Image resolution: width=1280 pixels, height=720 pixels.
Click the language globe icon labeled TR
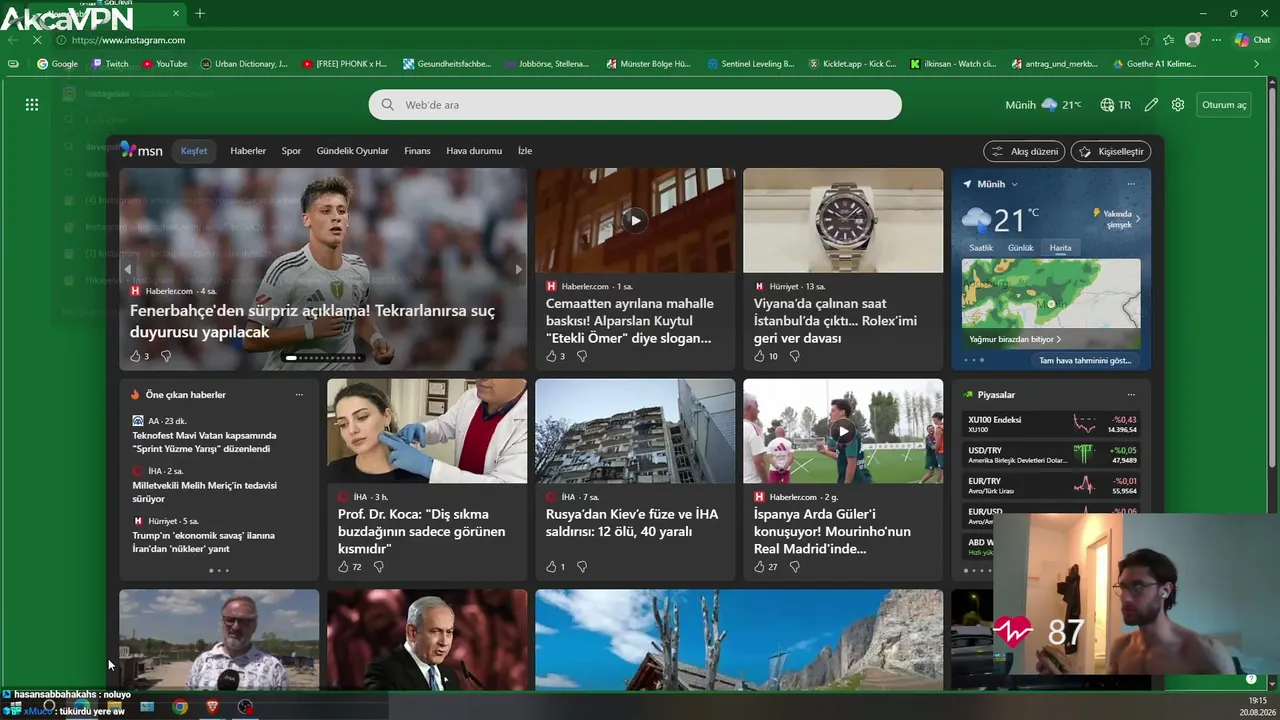coord(1115,105)
